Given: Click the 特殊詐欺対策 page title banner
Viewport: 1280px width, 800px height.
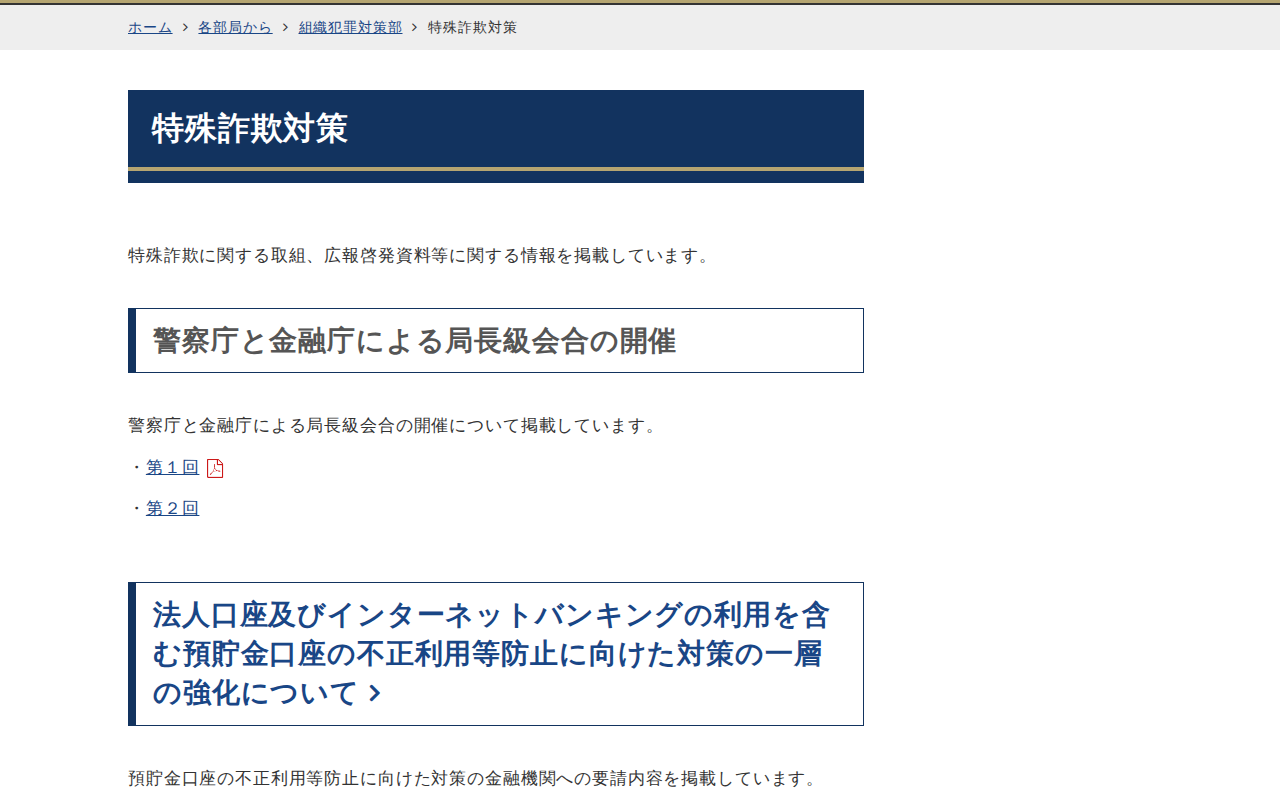Looking at the screenshot, I should (496, 136).
